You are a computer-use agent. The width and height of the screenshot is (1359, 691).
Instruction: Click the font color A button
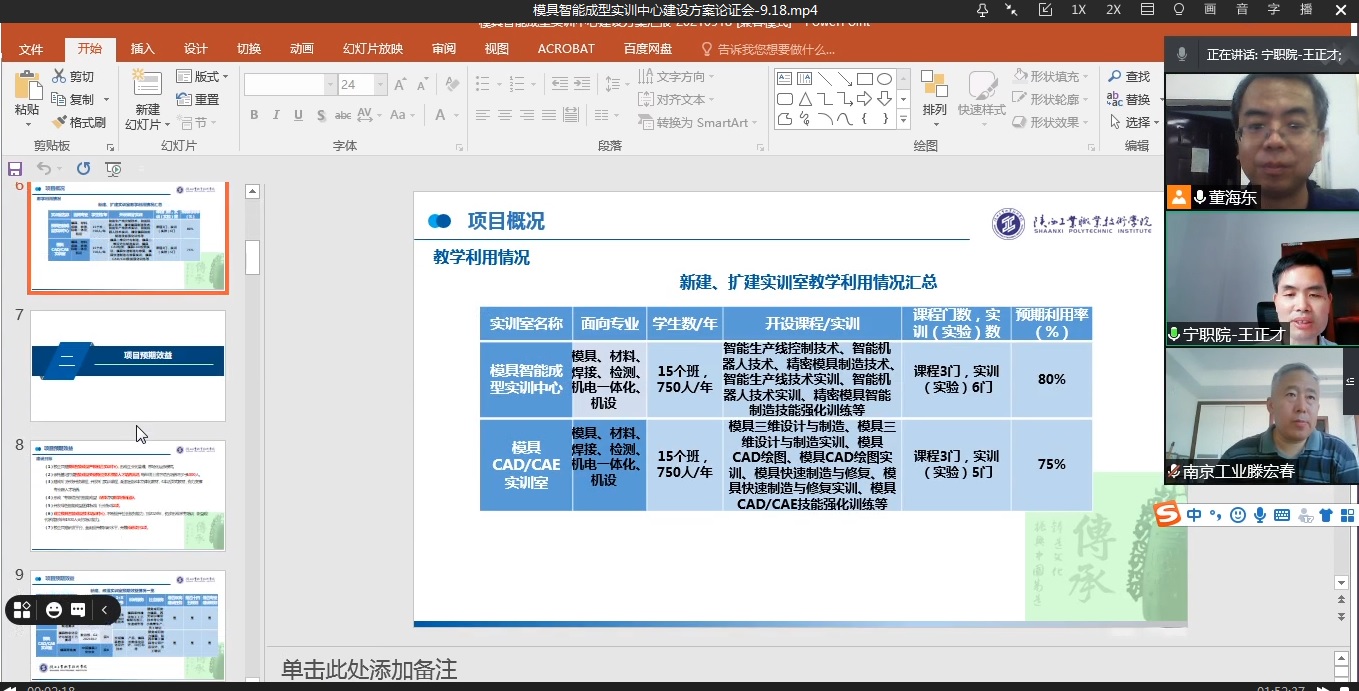[440, 115]
